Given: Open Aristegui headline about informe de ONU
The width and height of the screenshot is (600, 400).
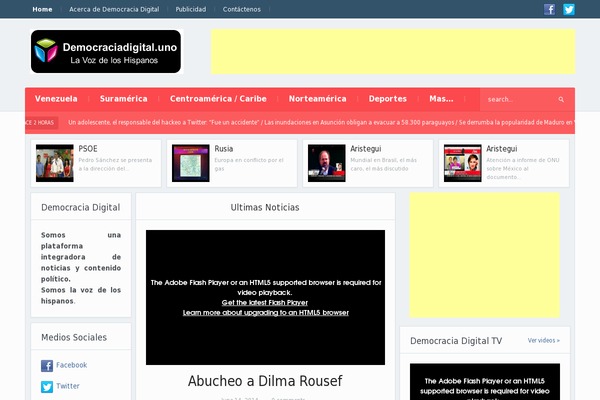Looking at the screenshot, I should click(x=502, y=149).
